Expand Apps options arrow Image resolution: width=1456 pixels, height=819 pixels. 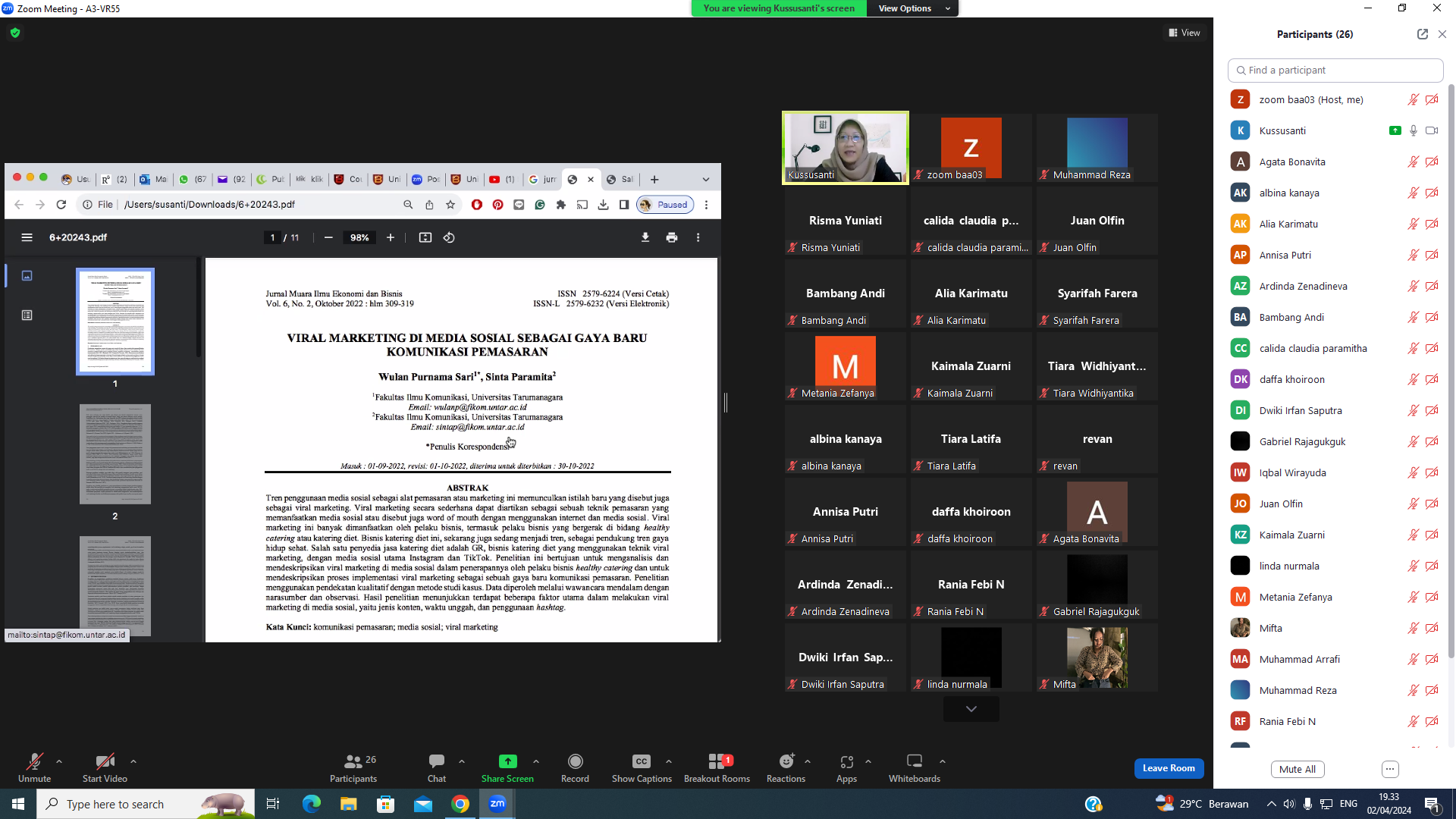(x=868, y=761)
